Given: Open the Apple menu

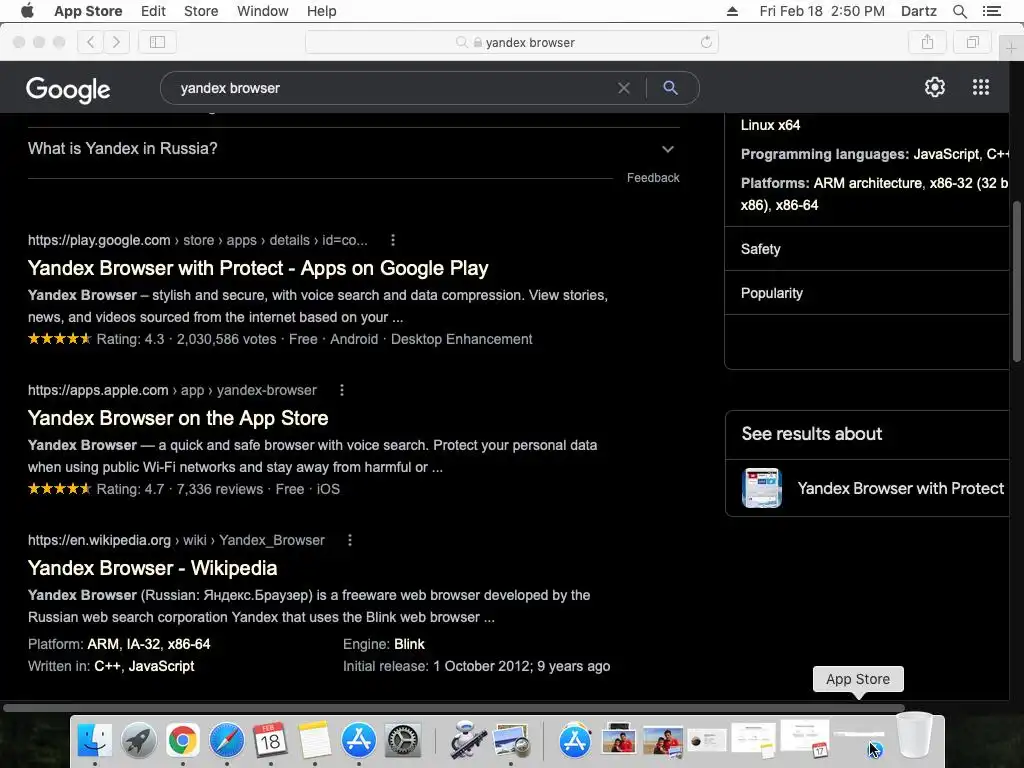Looking at the screenshot, I should [x=27, y=11].
